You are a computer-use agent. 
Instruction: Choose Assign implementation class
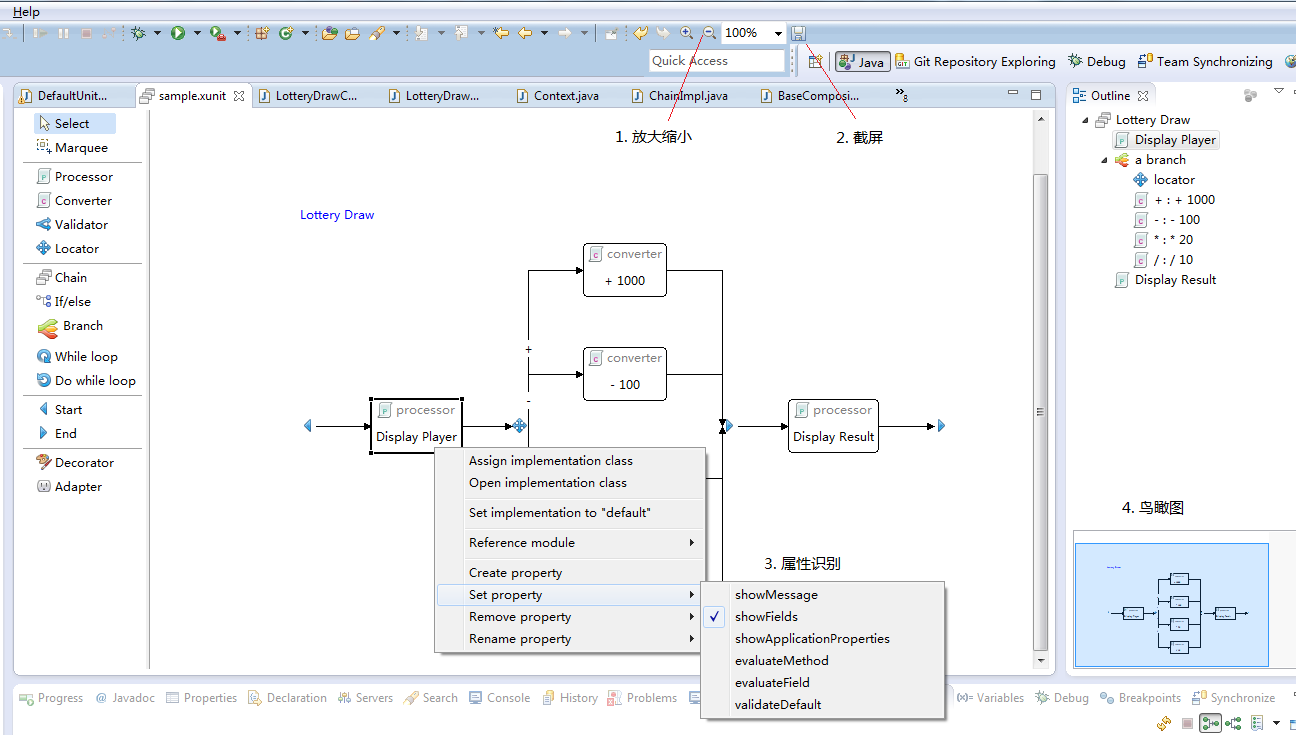570,460
